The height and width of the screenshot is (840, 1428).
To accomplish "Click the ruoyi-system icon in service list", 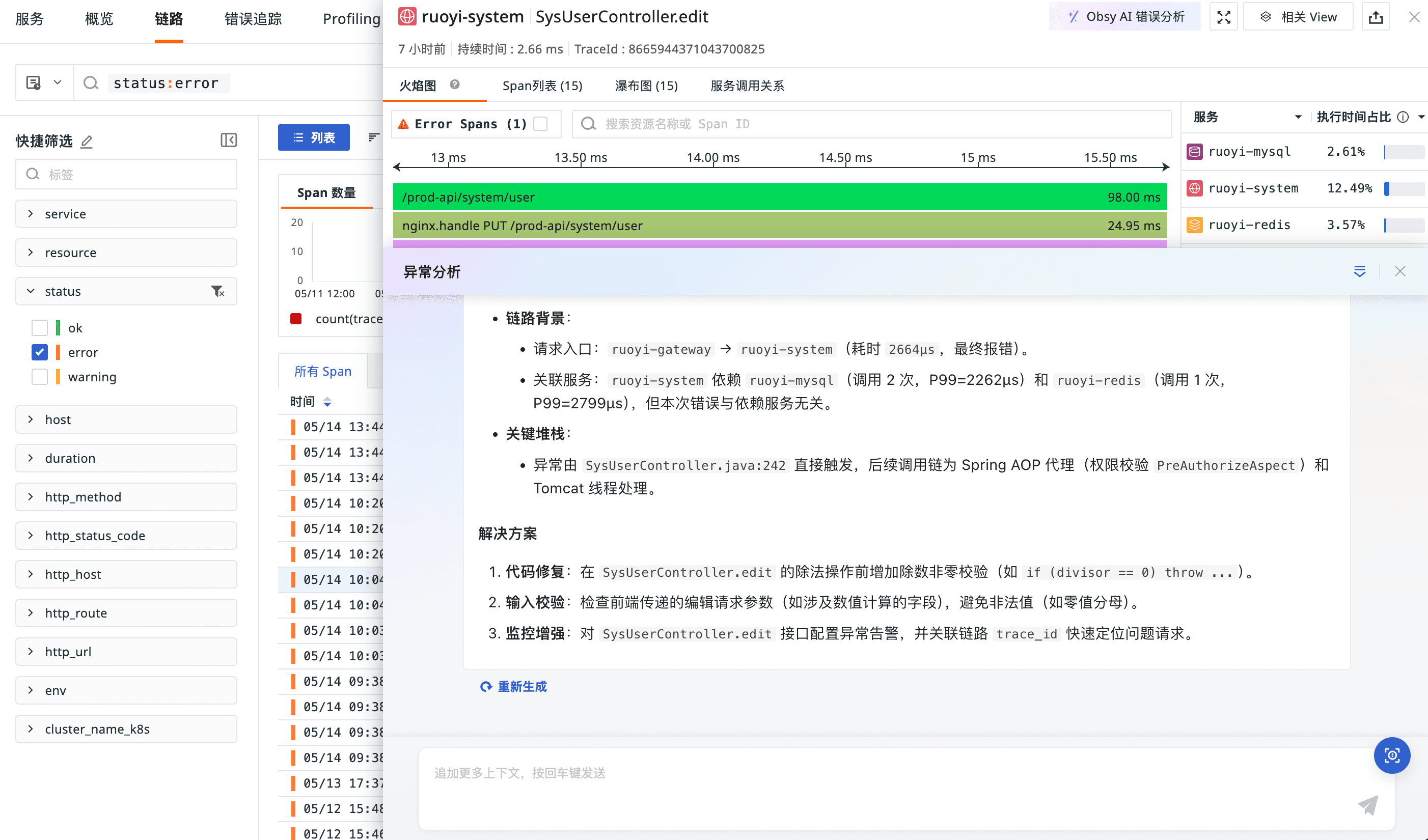I will (1195, 188).
